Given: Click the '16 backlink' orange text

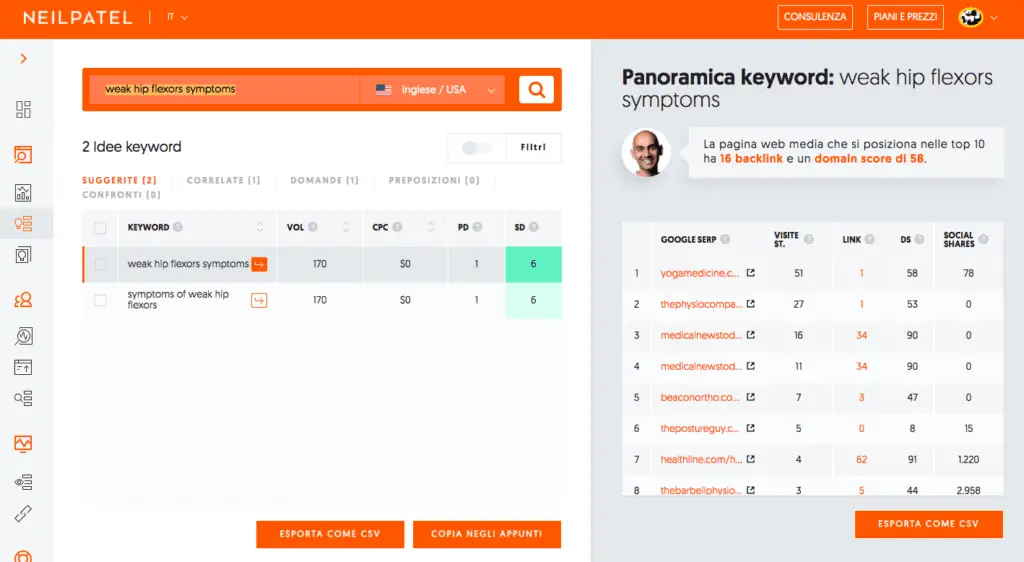Looking at the screenshot, I should [751, 159].
